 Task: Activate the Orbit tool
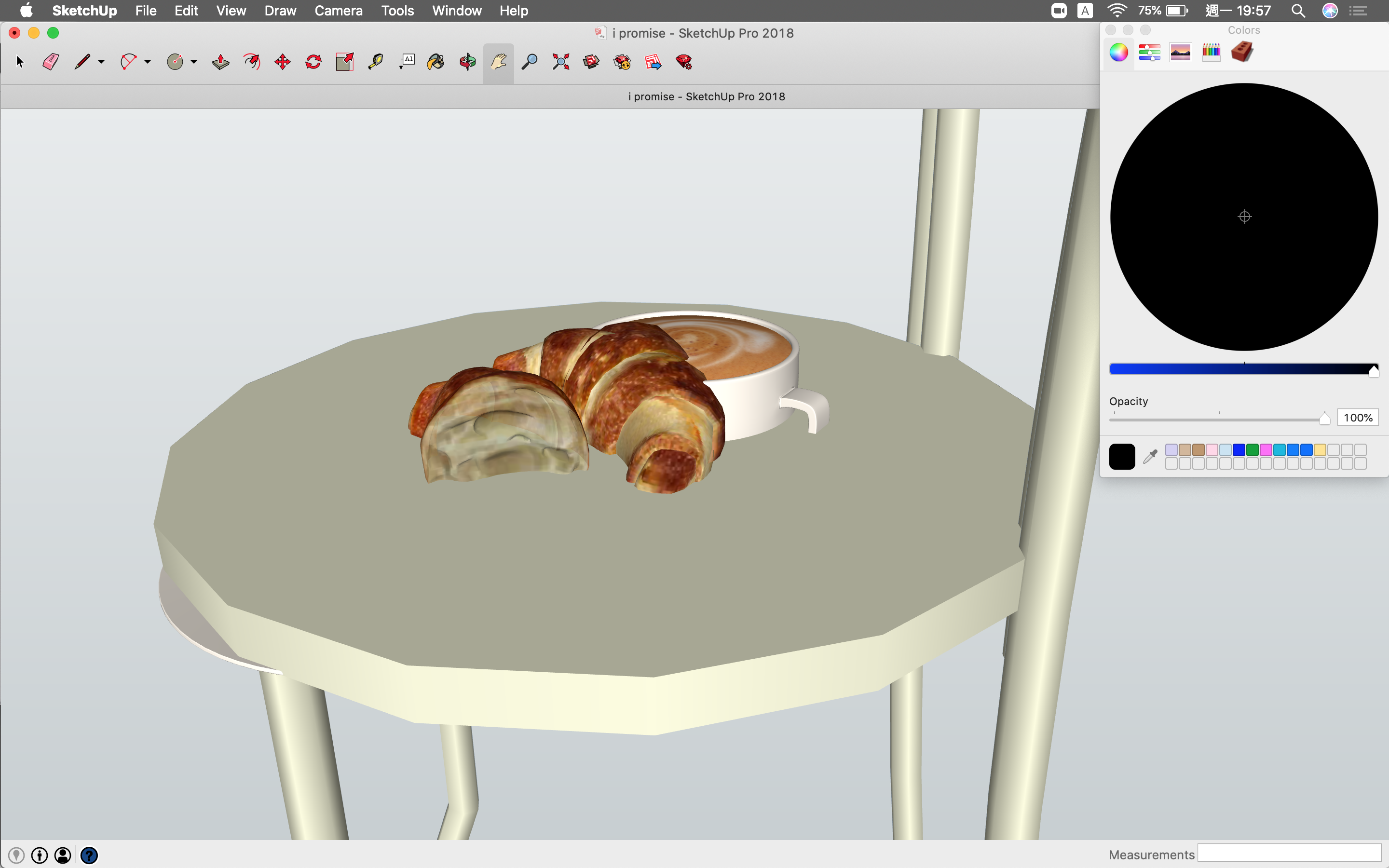click(x=467, y=62)
